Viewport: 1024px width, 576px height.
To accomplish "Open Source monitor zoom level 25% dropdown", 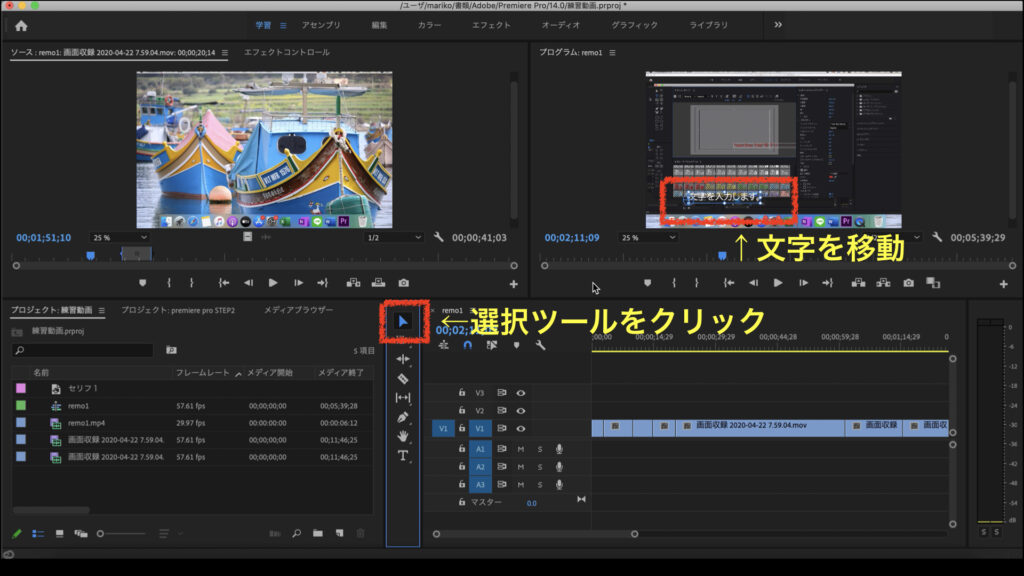I will click(120, 238).
